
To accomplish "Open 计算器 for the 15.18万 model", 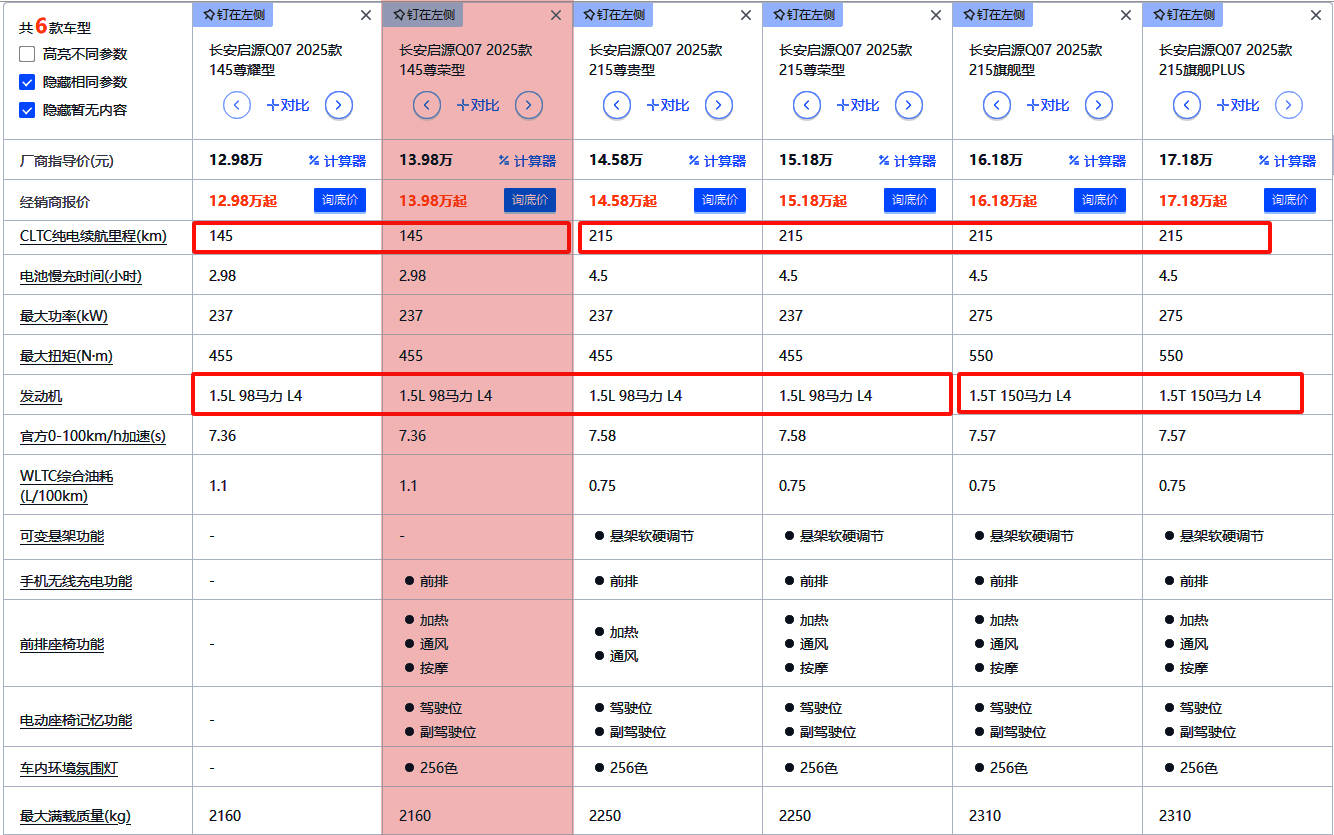I will (x=907, y=160).
